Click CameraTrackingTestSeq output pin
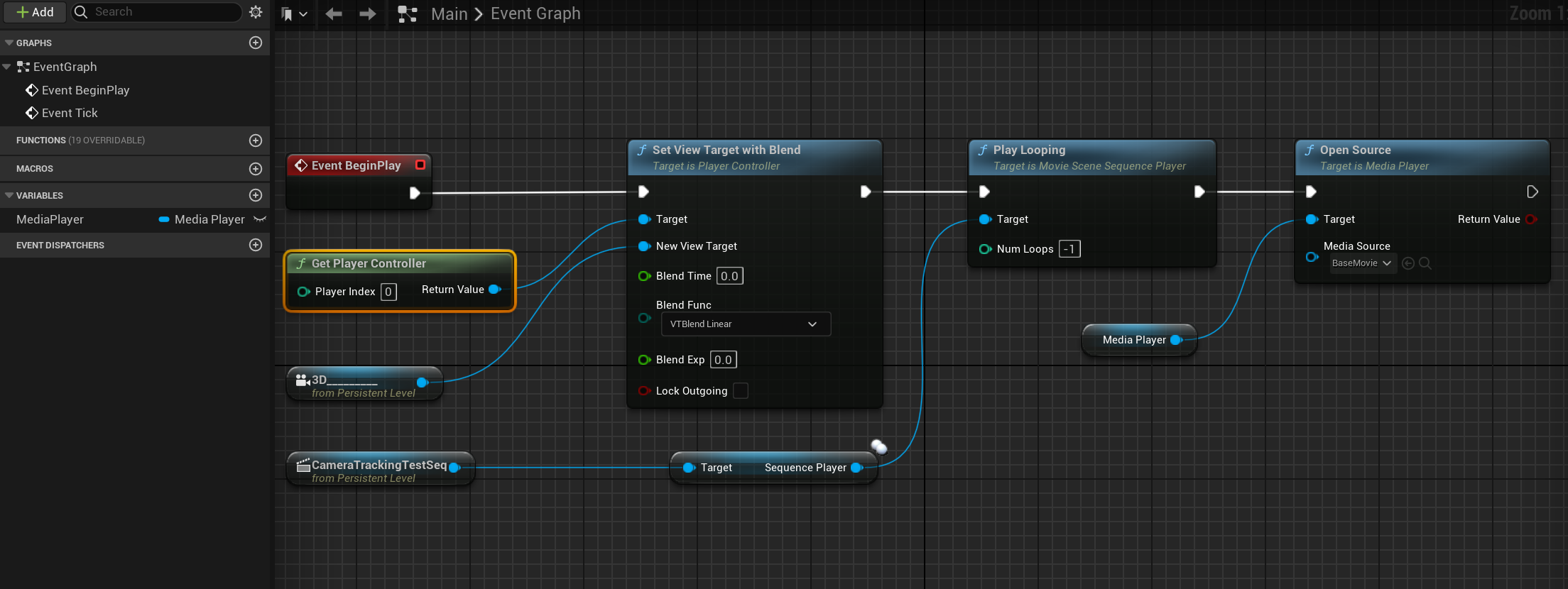Image resolution: width=1568 pixels, height=589 pixels. click(454, 468)
